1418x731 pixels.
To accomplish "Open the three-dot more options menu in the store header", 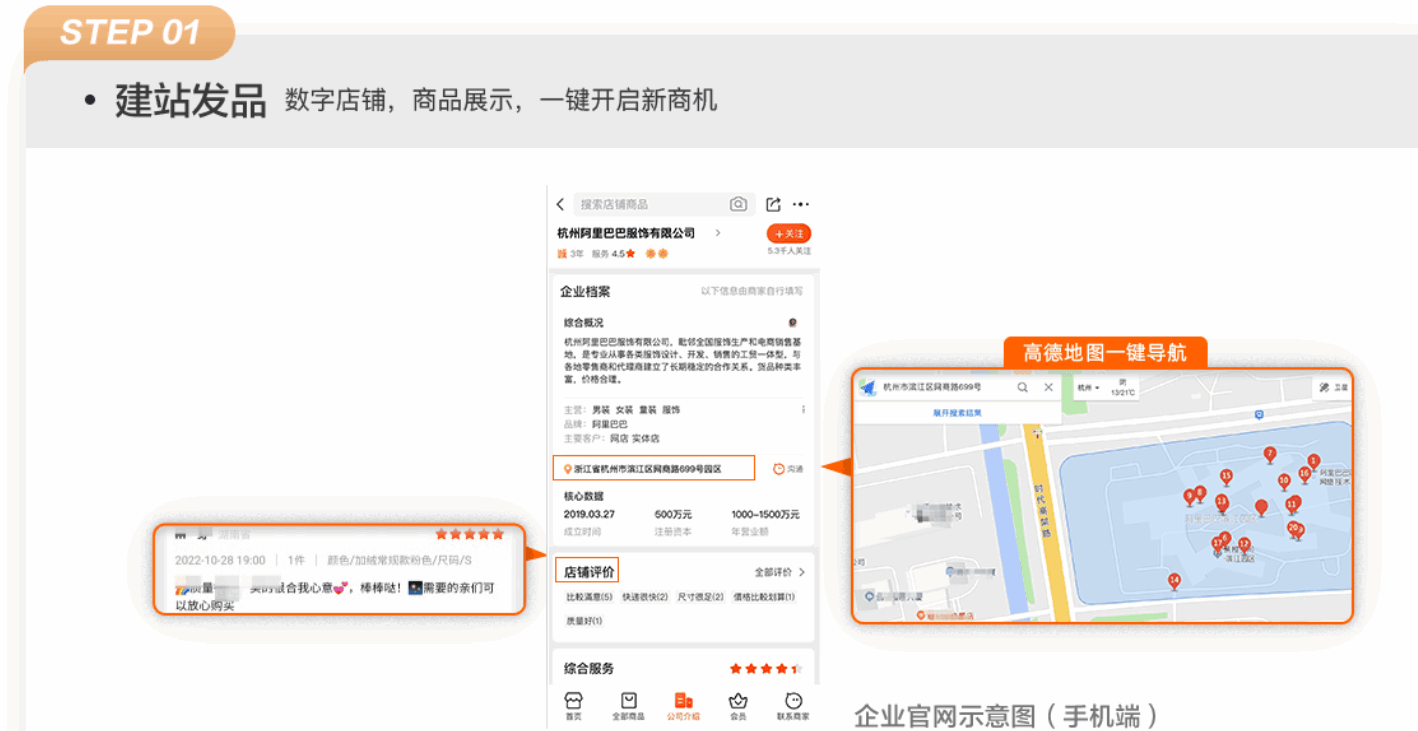I will click(x=800, y=204).
